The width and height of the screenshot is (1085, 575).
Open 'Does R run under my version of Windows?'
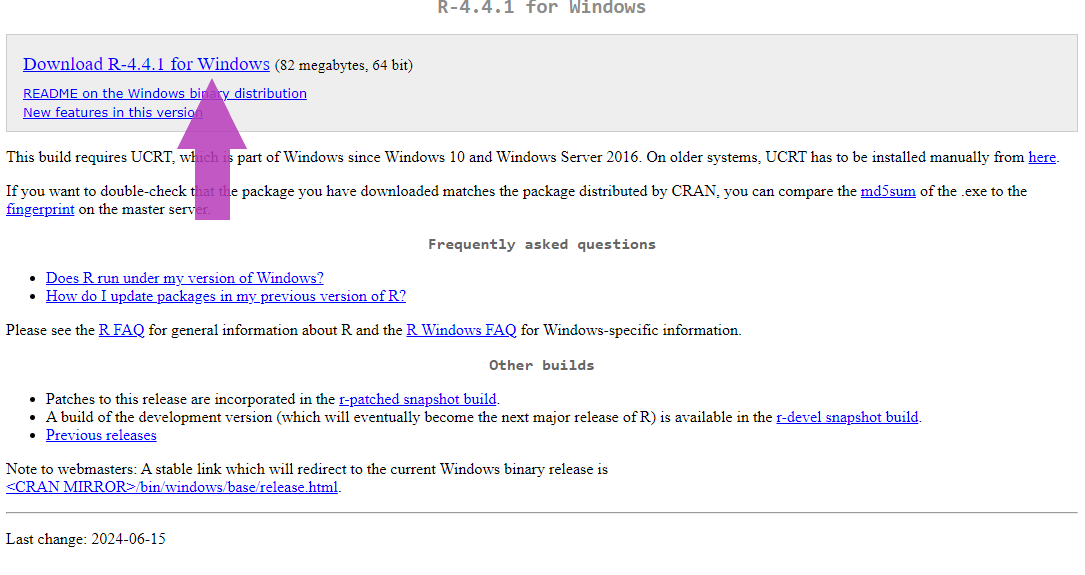click(185, 278)
